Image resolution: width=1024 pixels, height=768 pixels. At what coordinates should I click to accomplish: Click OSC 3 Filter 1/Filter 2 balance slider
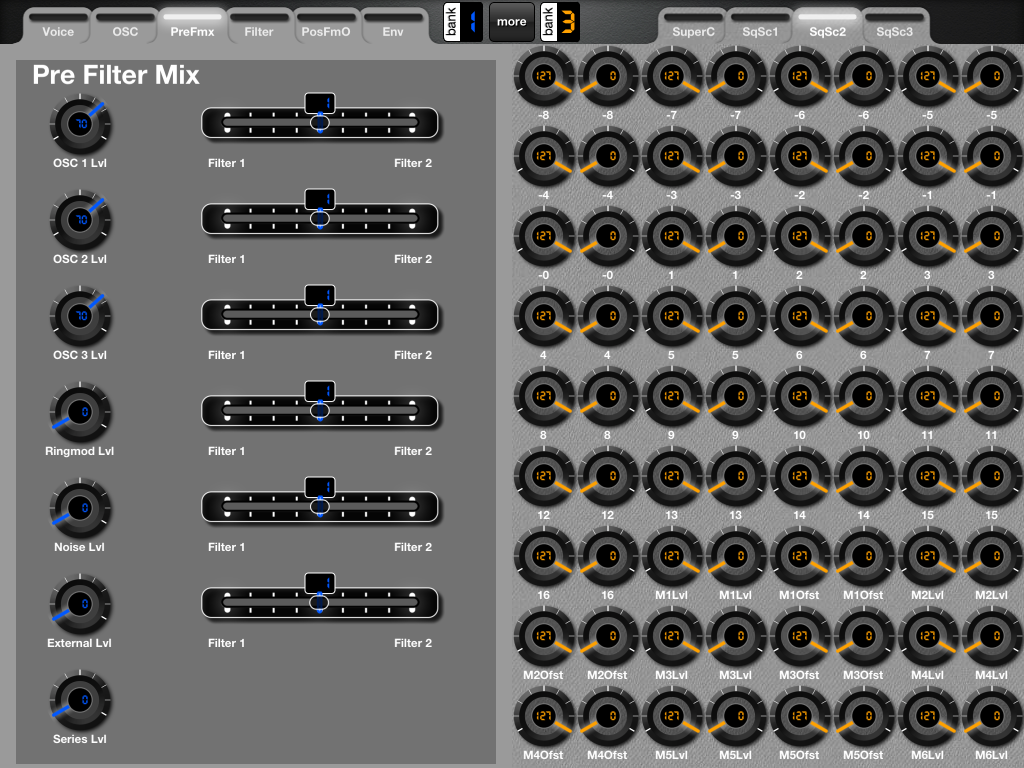(320, 315)
